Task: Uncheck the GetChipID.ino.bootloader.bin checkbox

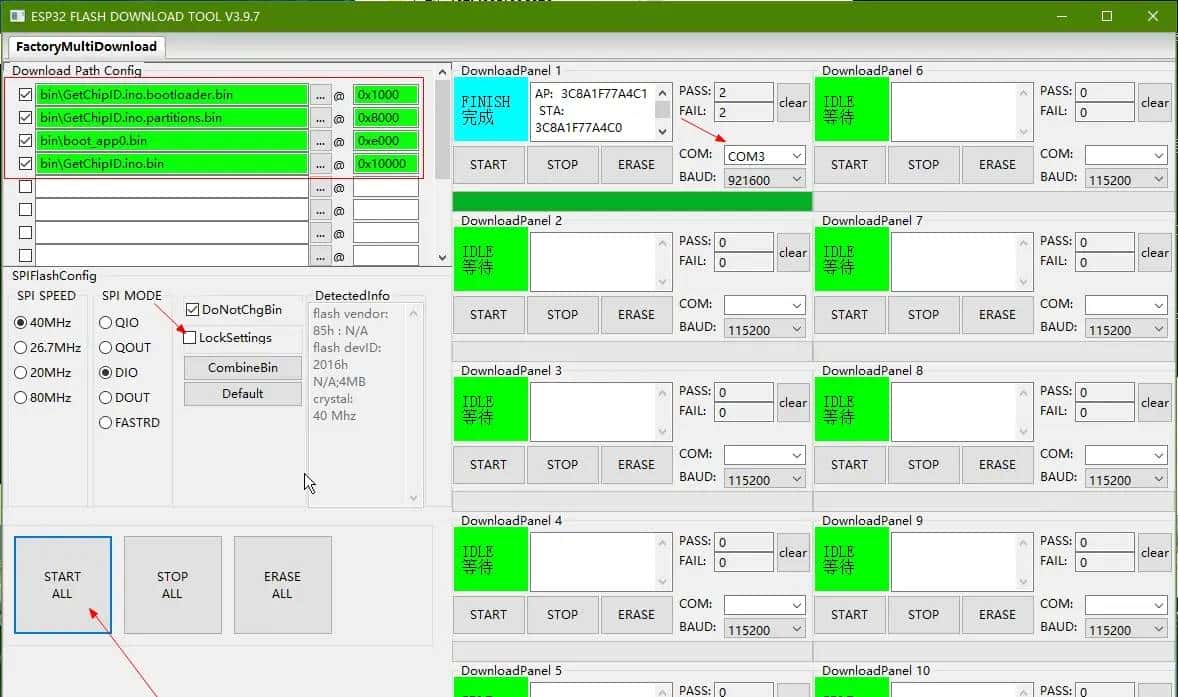Action: [x=26, y=95]
